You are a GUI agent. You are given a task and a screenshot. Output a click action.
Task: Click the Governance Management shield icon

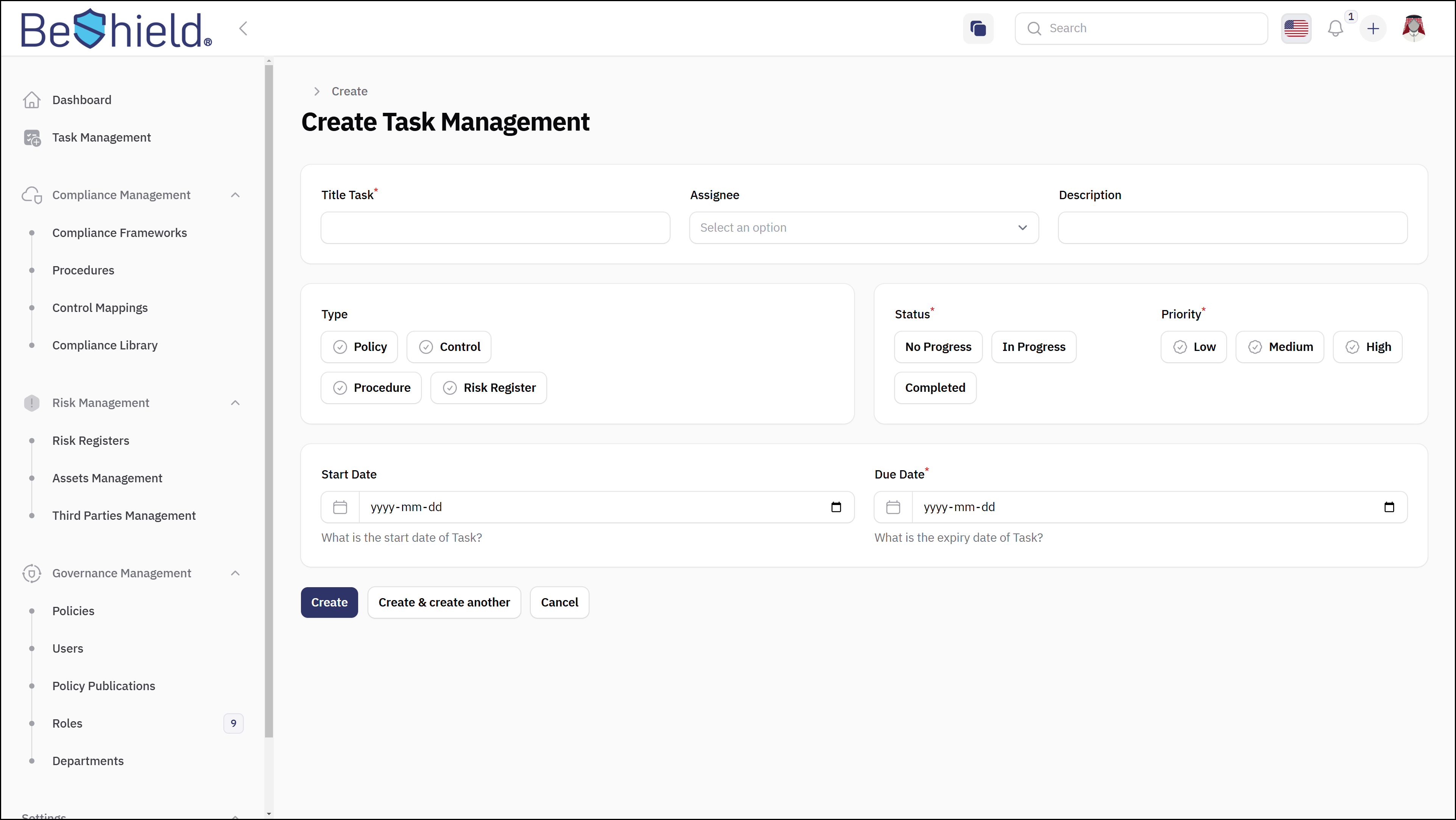[x=32, y=573]
